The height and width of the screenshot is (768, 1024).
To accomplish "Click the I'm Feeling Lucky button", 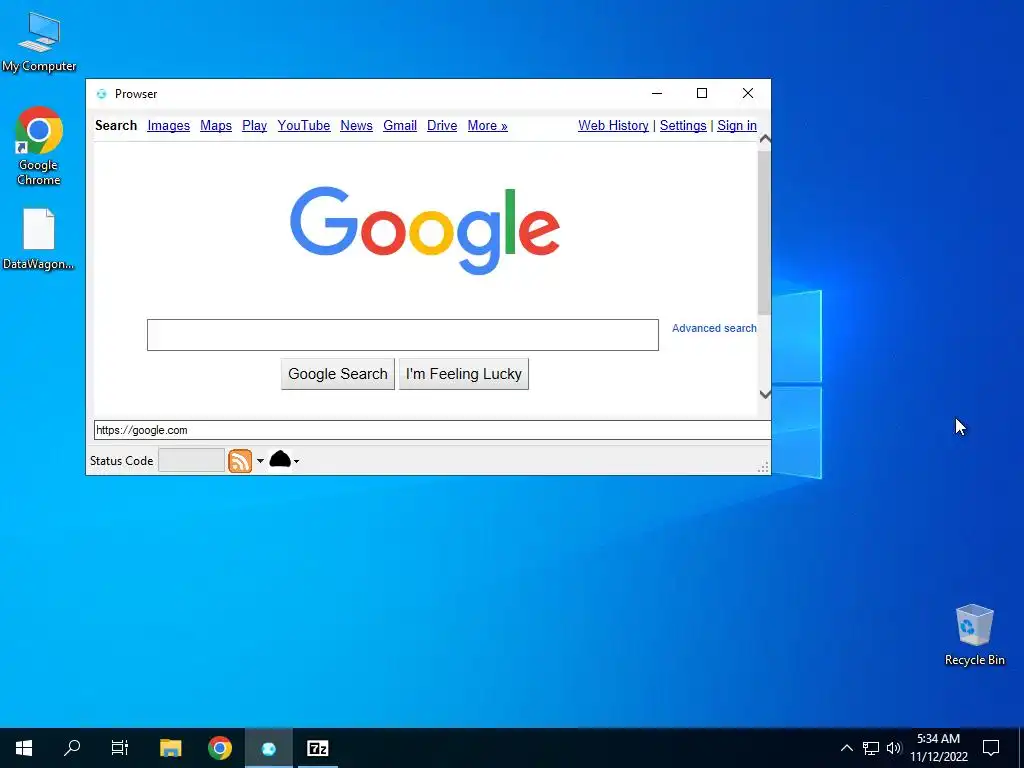I will pos(464,374).
